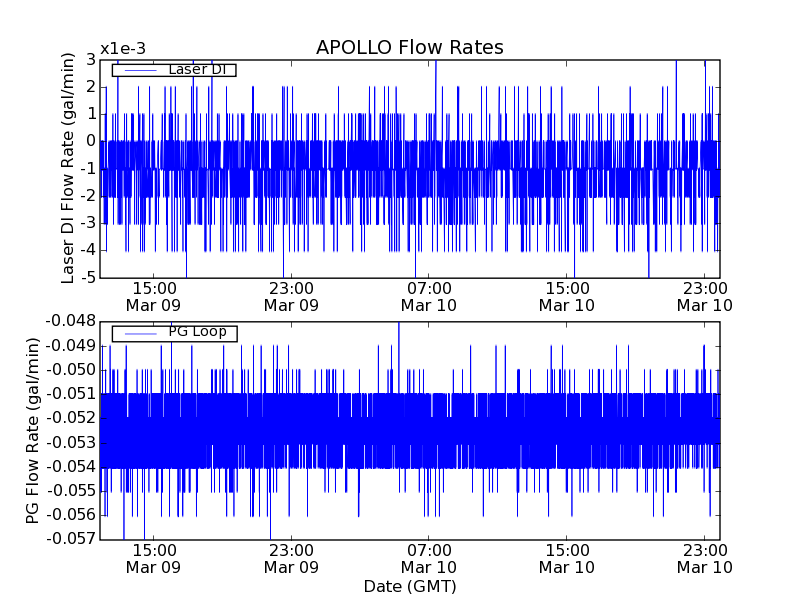Click the '-0.048' tick on PG y-axis
Image resolution: width=800 pixels, height=600 pixels.
click(70, 321)
